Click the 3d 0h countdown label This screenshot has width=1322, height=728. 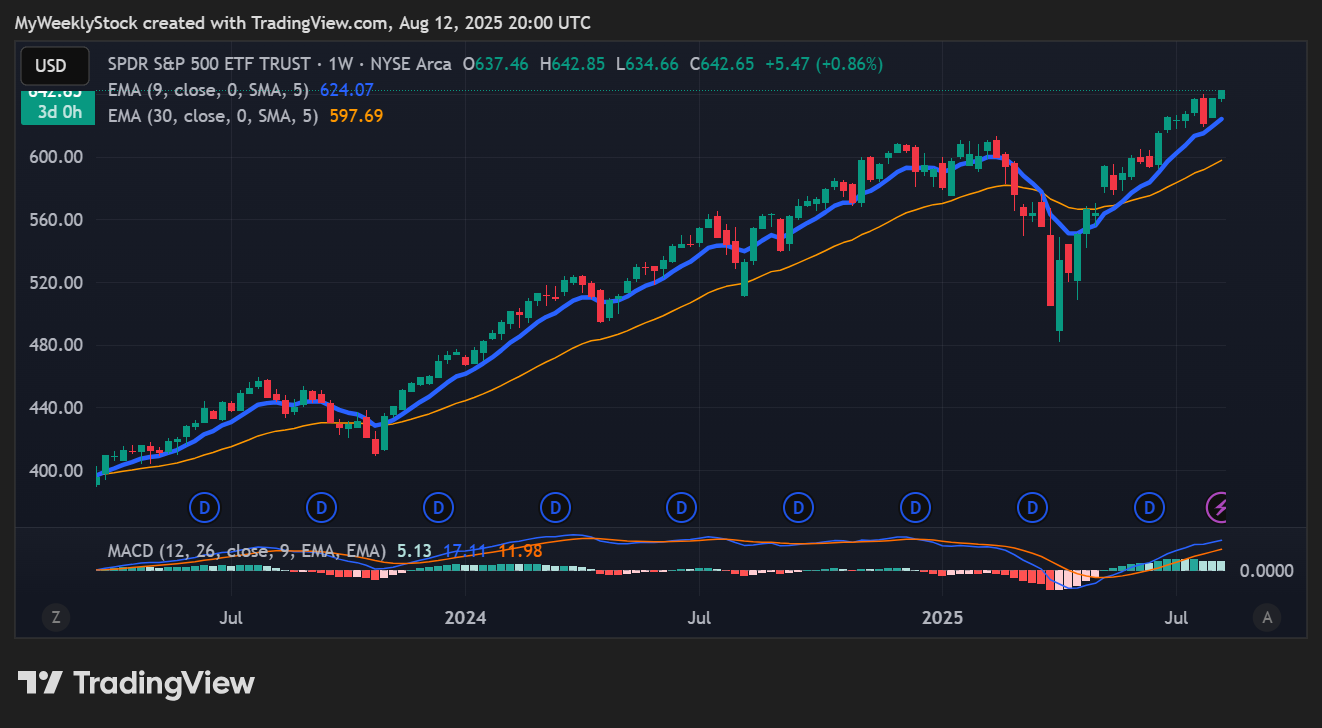tap(57, 111)
